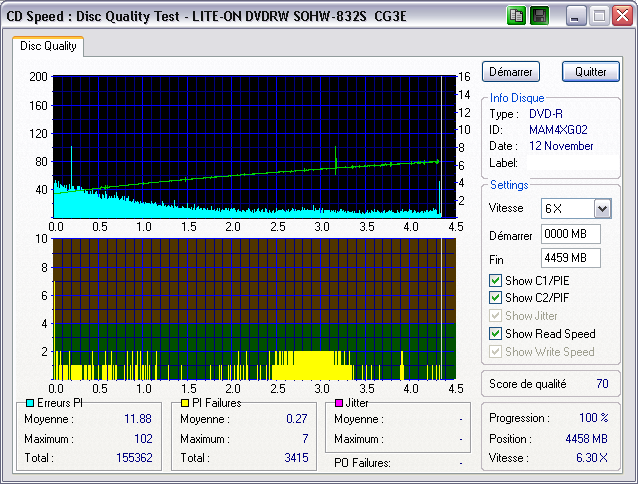This screenshot has height=484, width=638.
Task: Click the PI Failures average 0.27
Action: [297, 419]
